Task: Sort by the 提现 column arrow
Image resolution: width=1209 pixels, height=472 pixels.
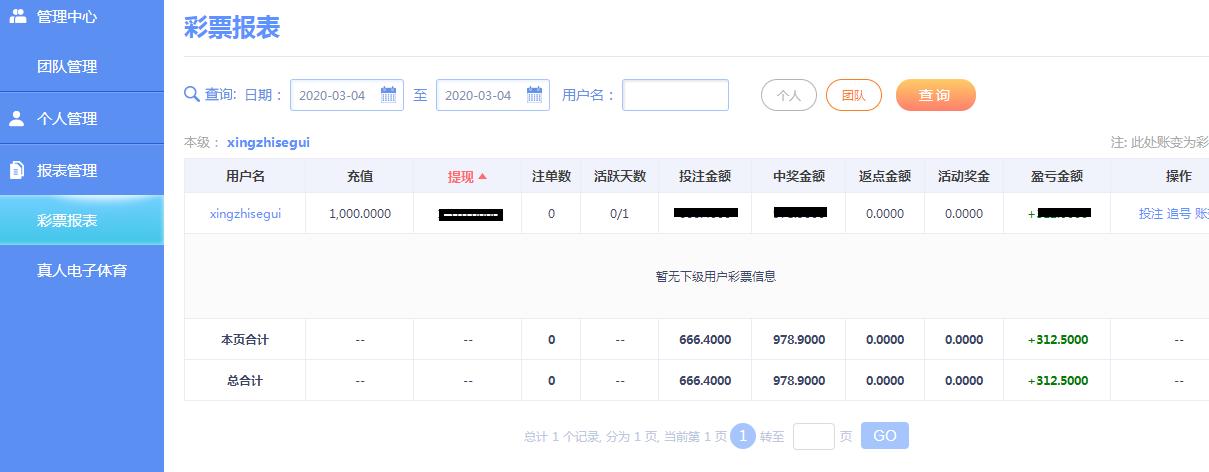Action: click(483, 176)
